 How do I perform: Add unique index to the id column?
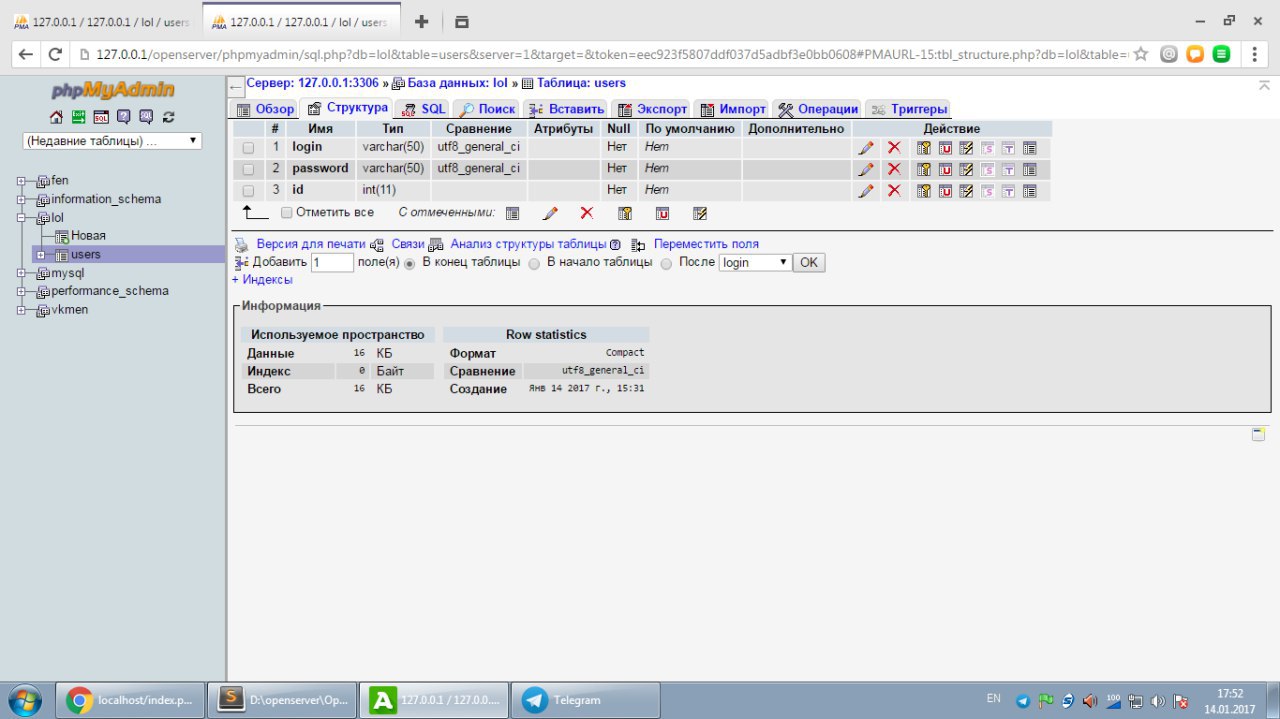pyautogui.click(x=945, y=190)
